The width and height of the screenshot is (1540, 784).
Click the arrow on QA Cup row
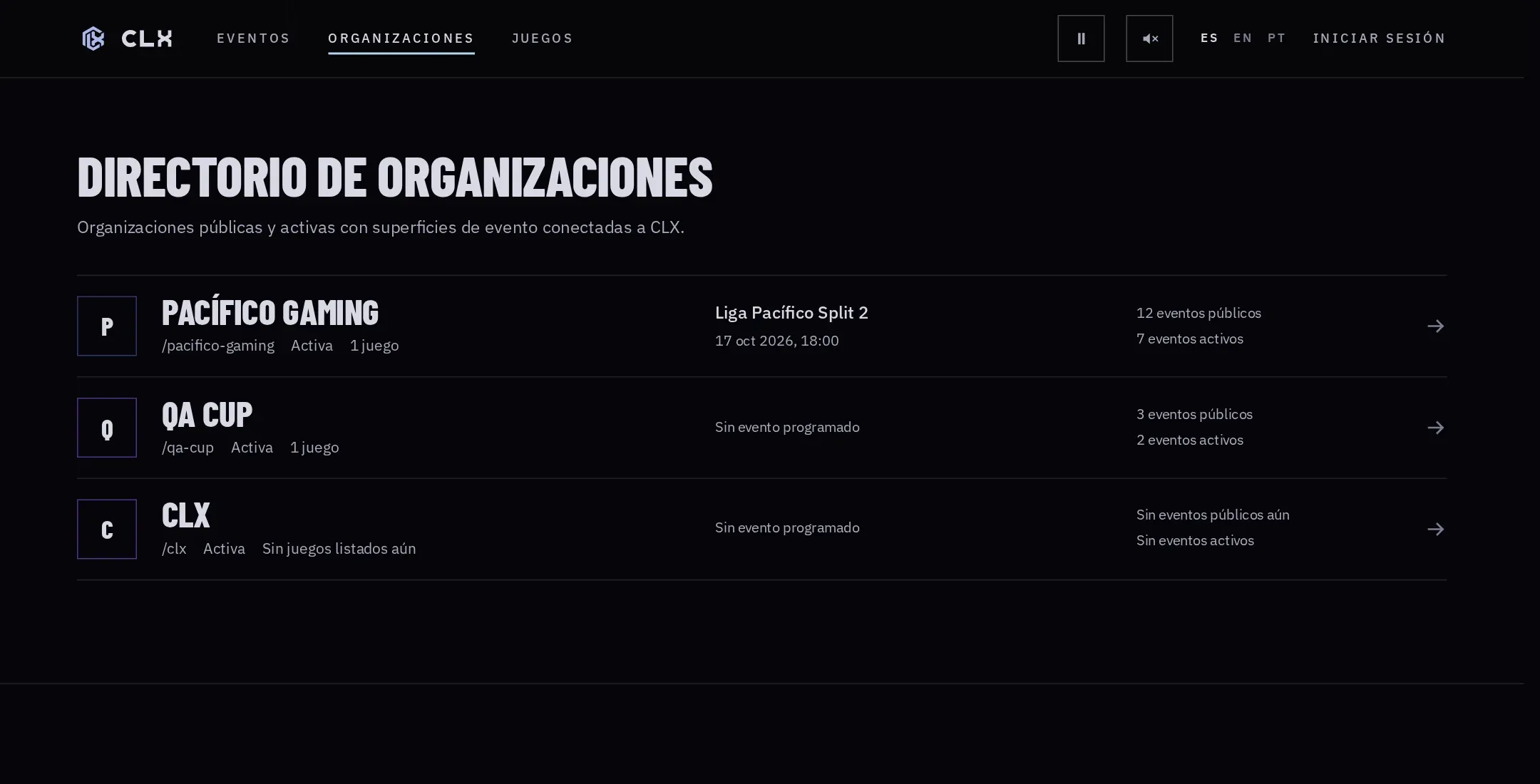pos(1436,428)
